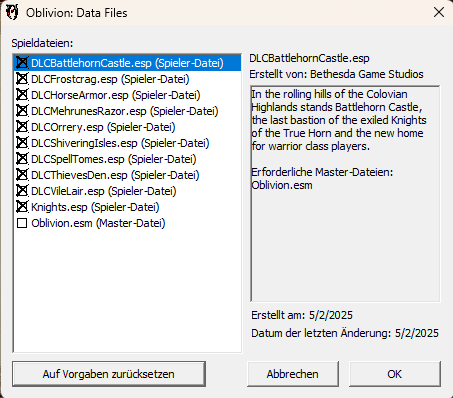
Task: Toggle the DLCHorseArmor.esp checkbox
Action: [22, 95]
